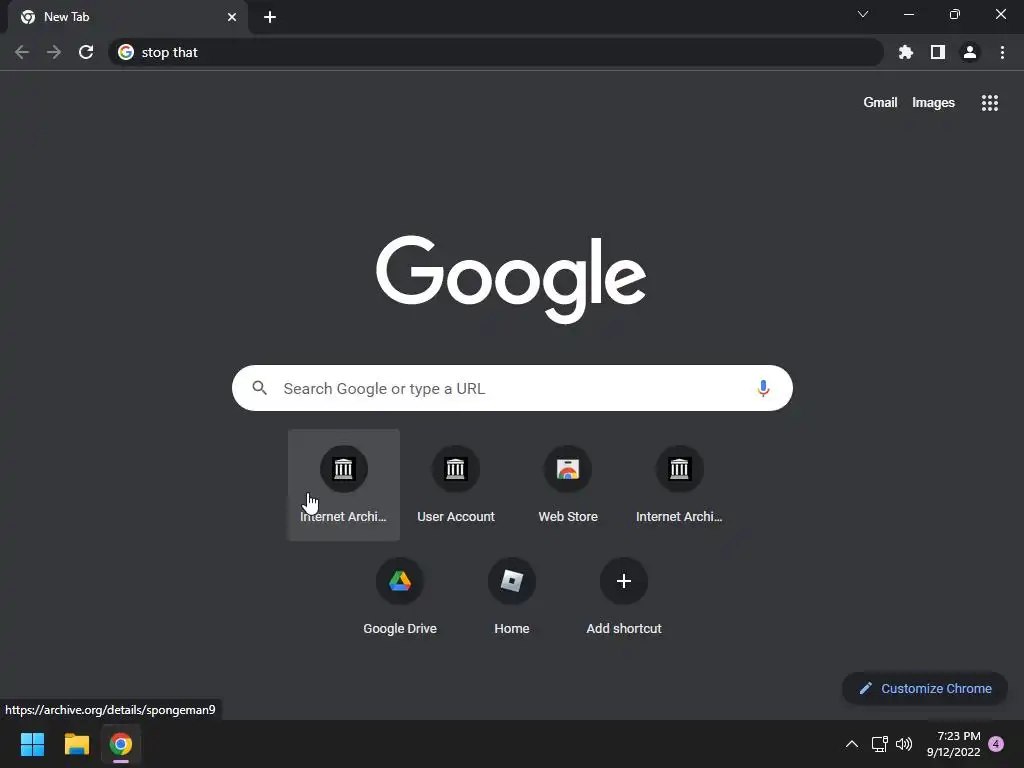Toggle the side panel icon
The image size is (1024, 768).
[x=938, y=52]
